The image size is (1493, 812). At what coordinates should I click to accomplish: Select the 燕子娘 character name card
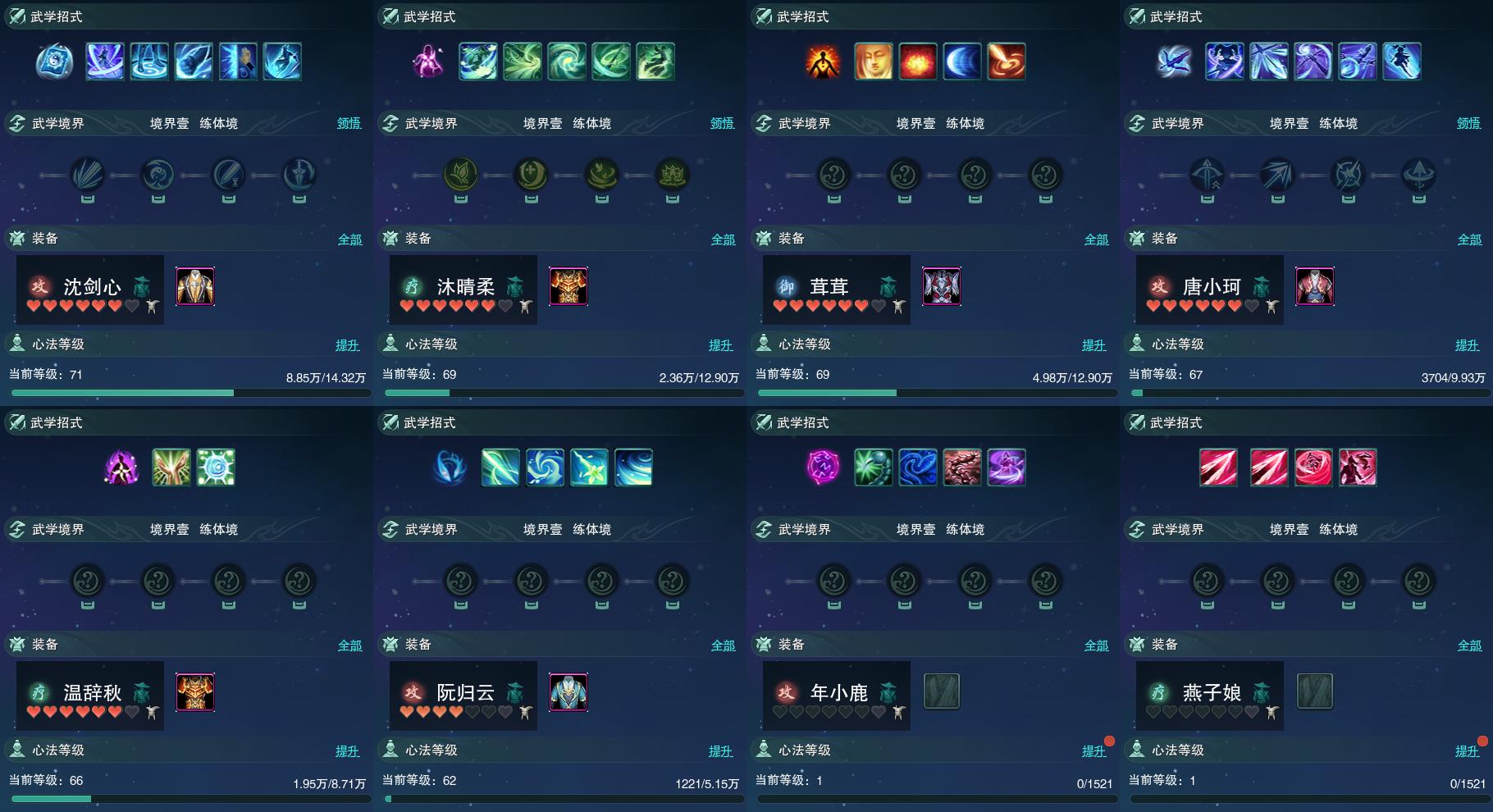click(x=1210, y=696)
